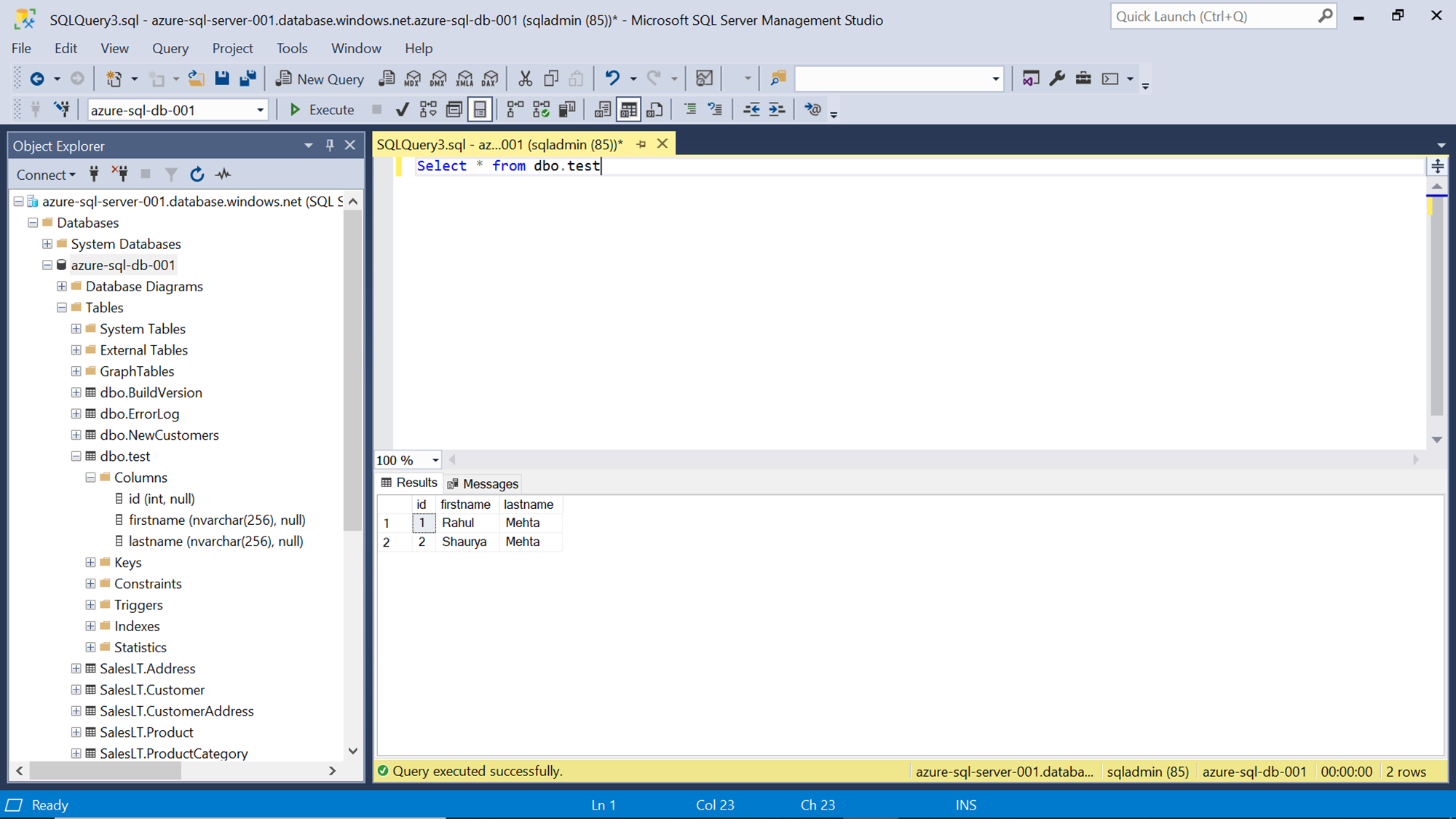This screenshot has width=1456, height=819.
Task: Expand the Keys folder
Action: coord(90,563)
